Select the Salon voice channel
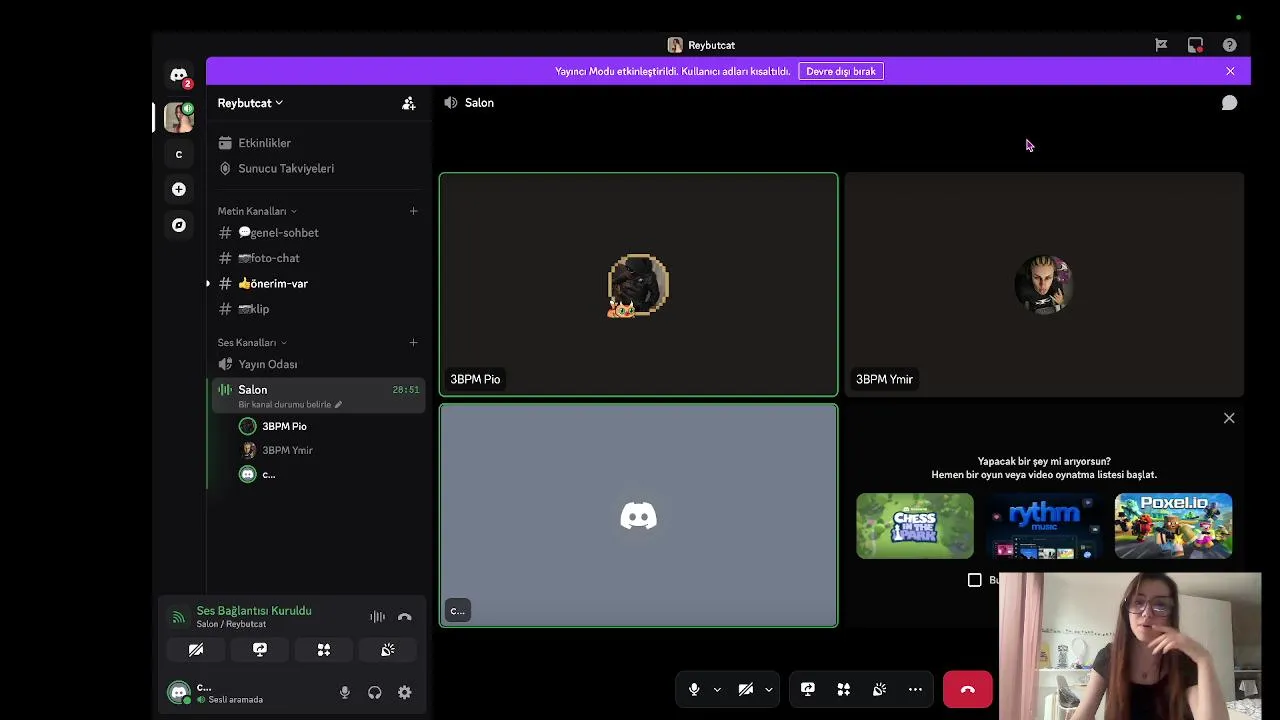 [318, 395]
